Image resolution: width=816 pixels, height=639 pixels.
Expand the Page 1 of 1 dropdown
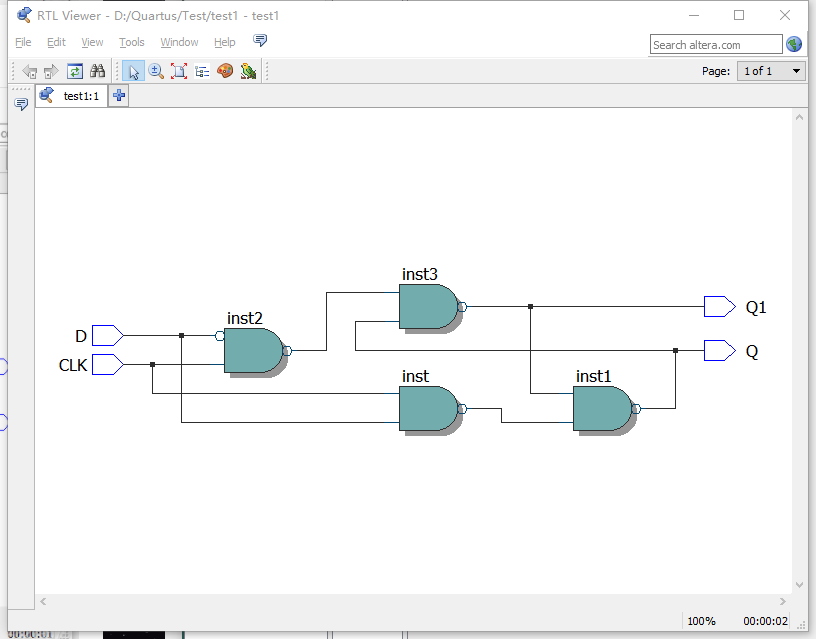pos(771,71)
